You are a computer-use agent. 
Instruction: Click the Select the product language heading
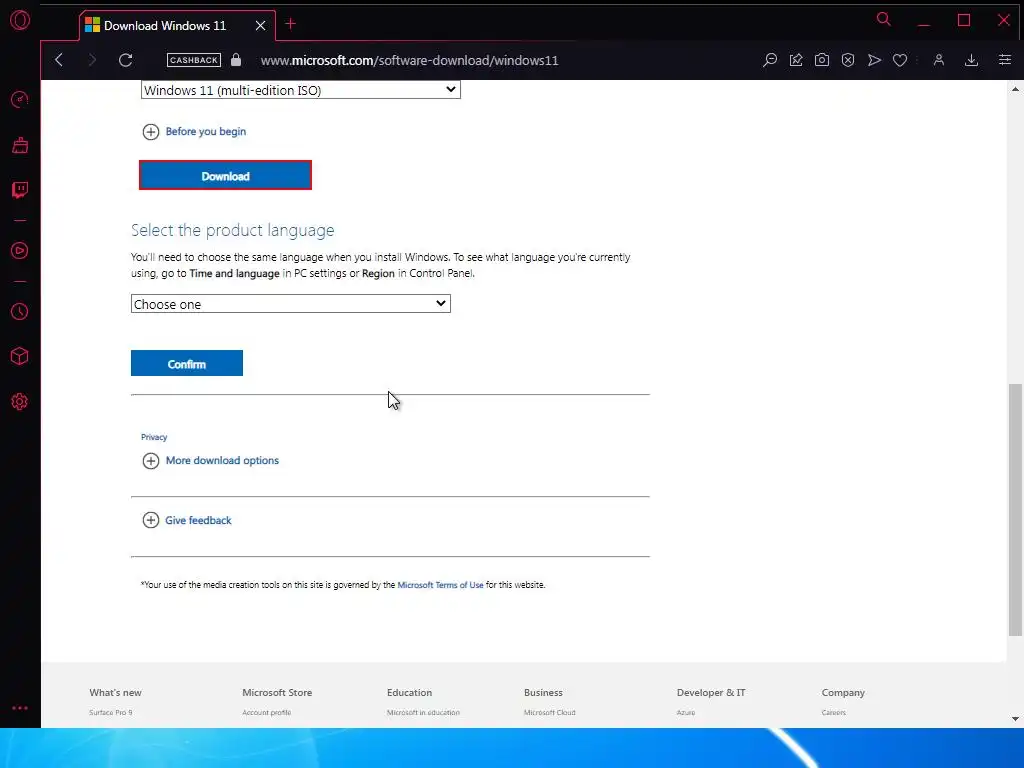[232, 230]
